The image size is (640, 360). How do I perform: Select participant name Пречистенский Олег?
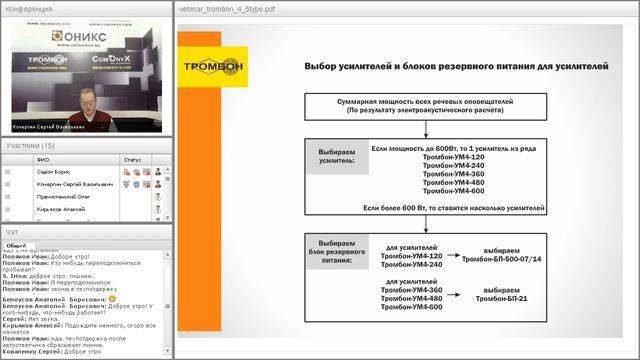point(63,197)
